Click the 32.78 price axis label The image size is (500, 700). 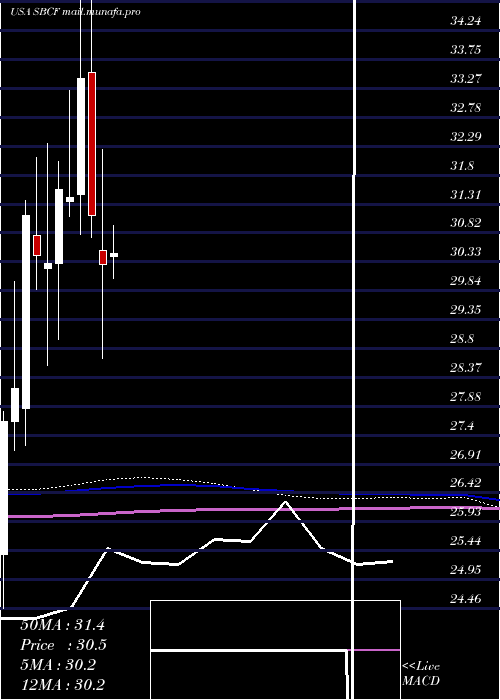pyautogui.click(x=466, y=108)
